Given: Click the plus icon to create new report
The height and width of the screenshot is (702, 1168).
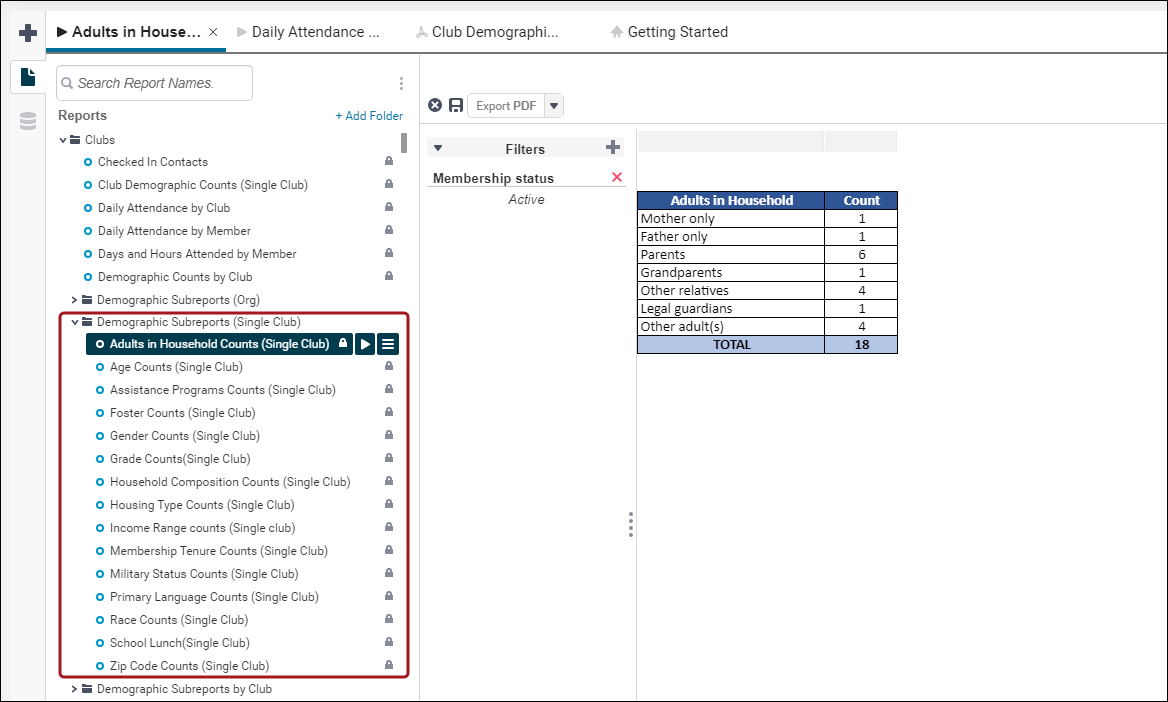Looking at the screenshot, I should pyautogui.click(x=28, y=33).
